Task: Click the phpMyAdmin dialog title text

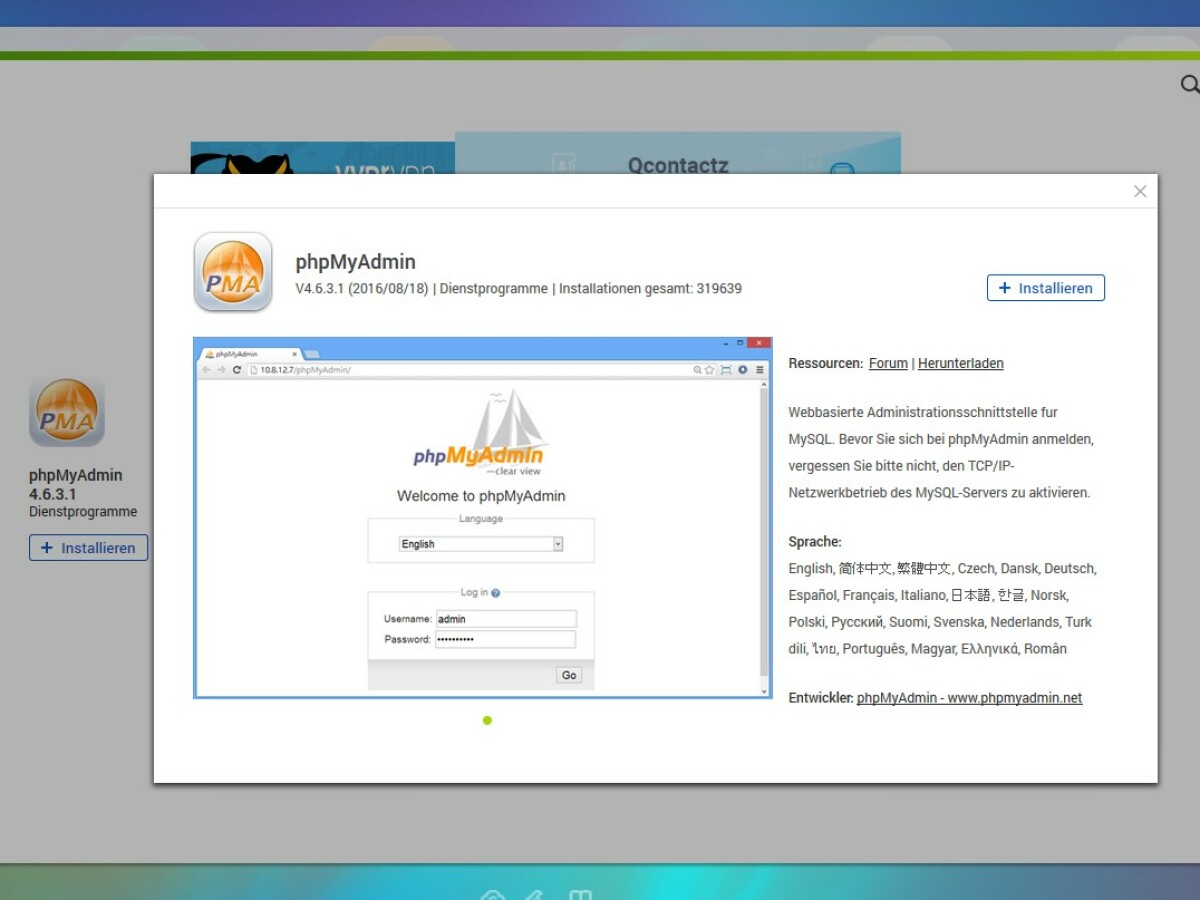Action: [x=355, y=262]
